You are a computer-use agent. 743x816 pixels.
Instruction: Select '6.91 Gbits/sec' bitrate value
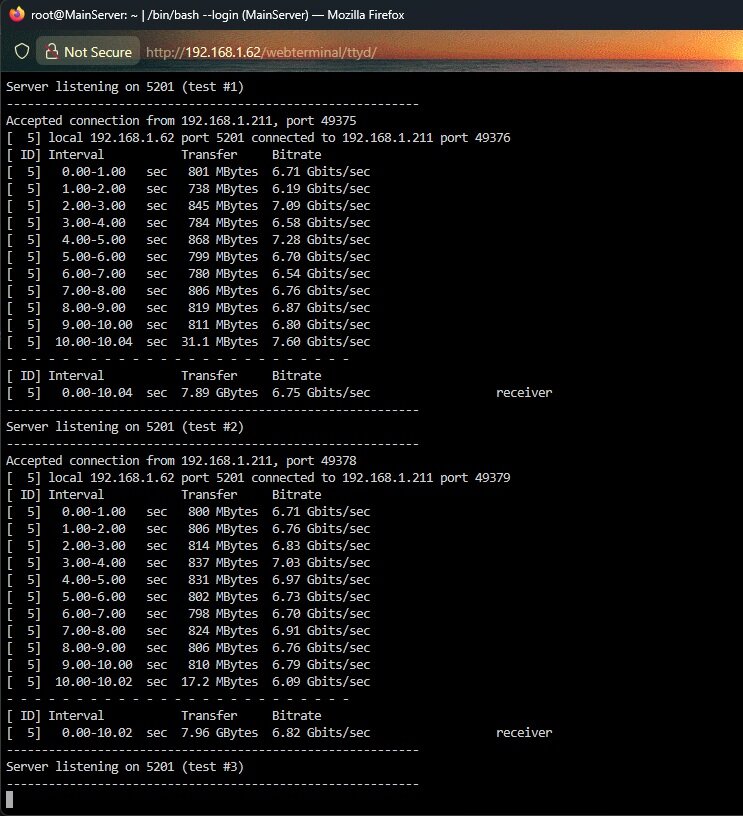(321, 631)
